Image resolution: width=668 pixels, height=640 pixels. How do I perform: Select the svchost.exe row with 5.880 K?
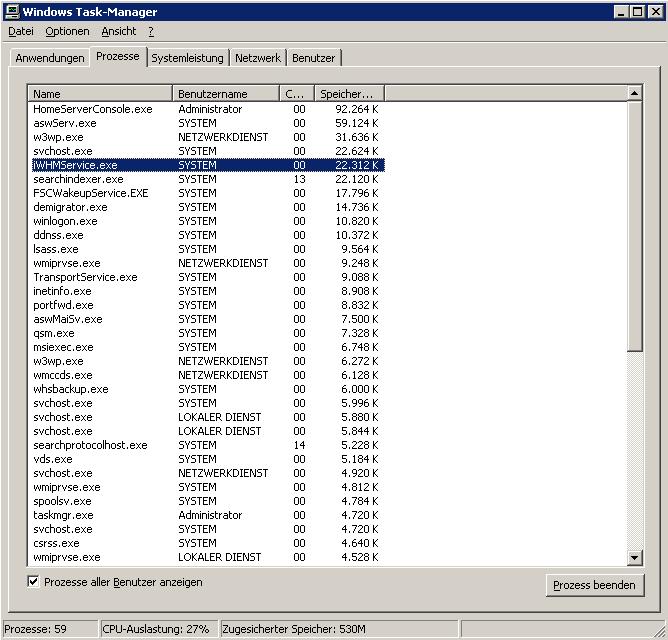tap(208, 417)
